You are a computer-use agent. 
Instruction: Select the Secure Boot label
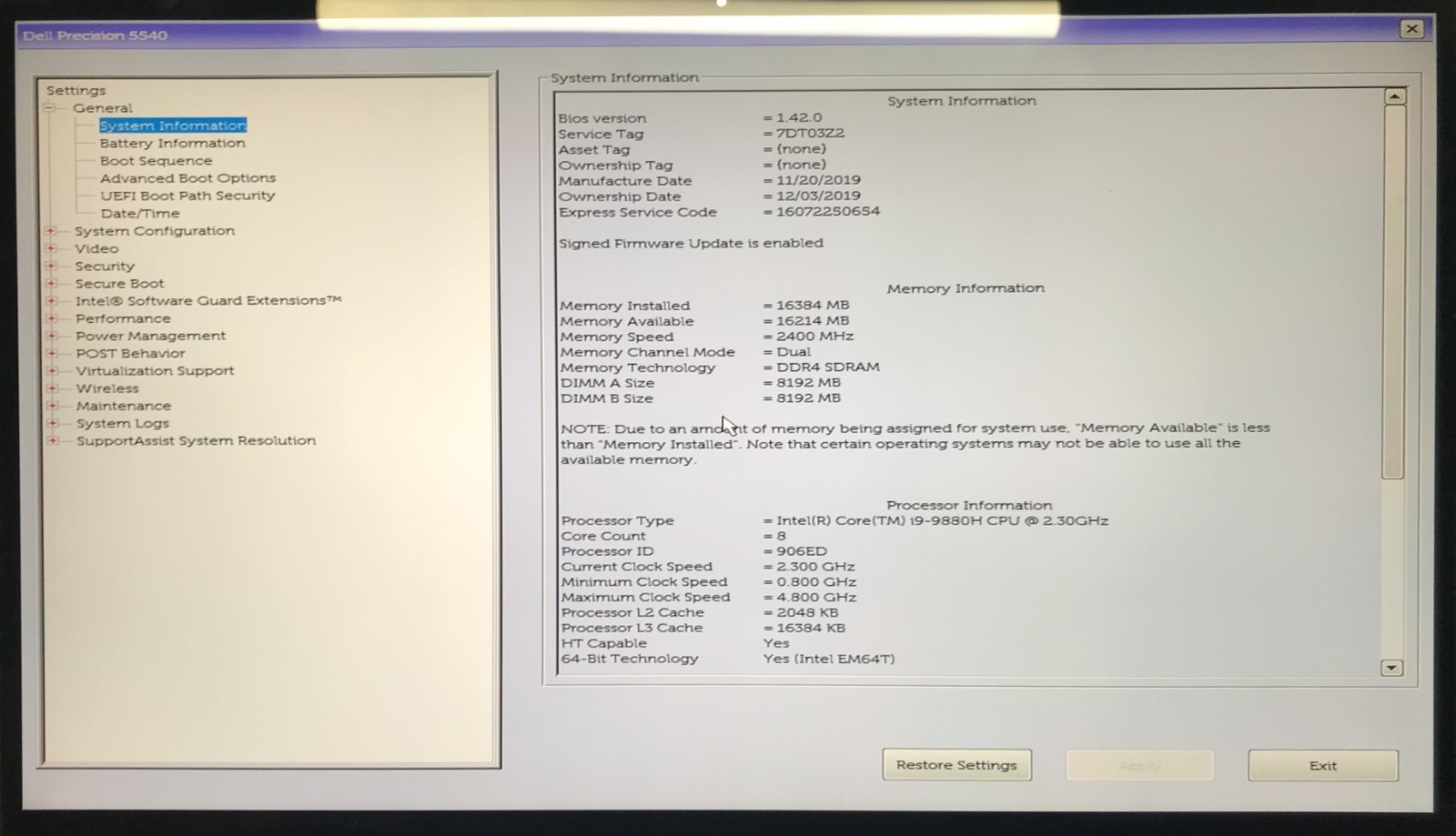point(119,283)
